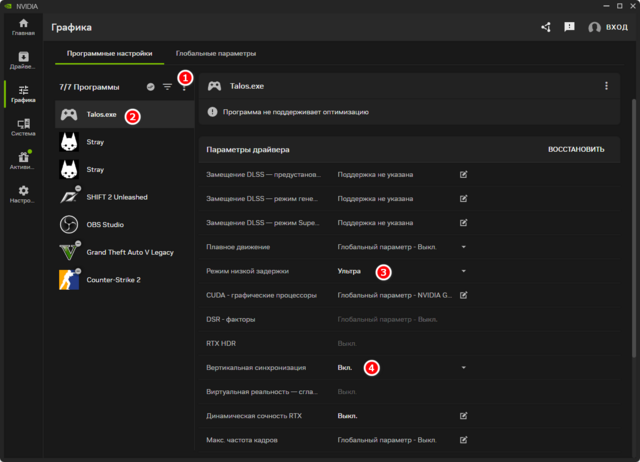Open the Talos.exe panel three-dot menu
The height and width of the screenshot is (462, 640).
(606, 86)
